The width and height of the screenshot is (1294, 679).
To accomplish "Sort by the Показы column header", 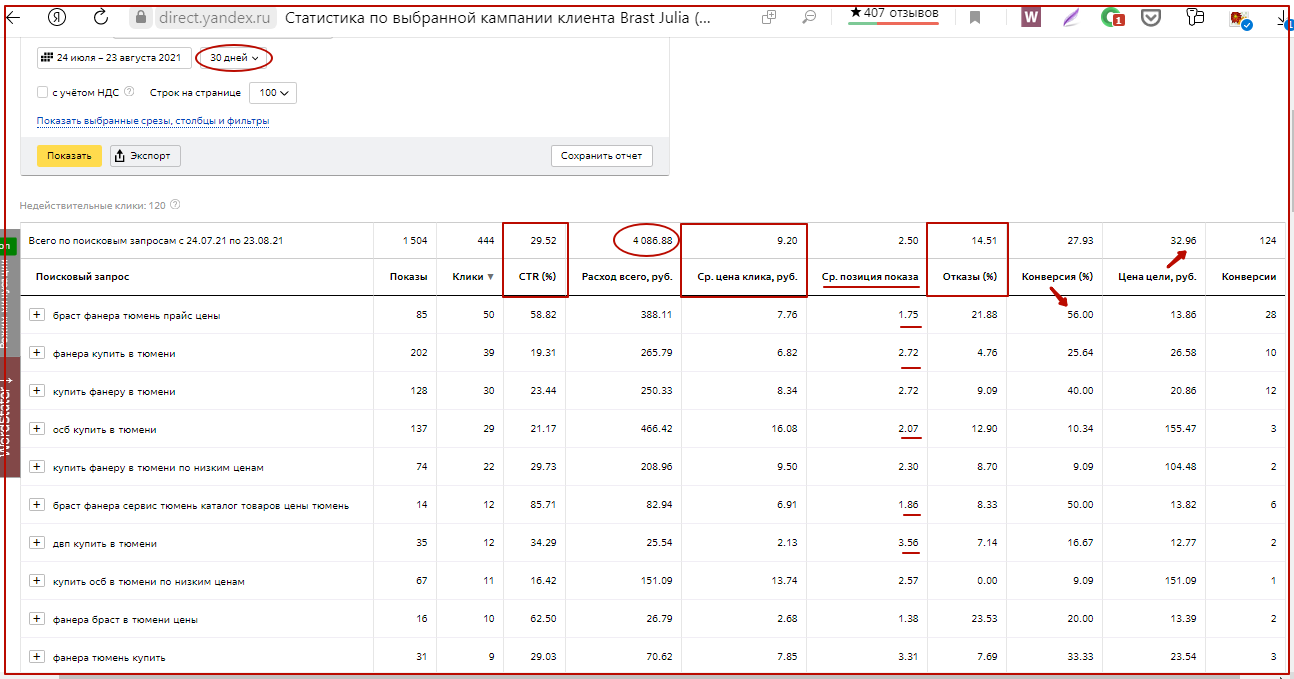I will tap(408, 277).
